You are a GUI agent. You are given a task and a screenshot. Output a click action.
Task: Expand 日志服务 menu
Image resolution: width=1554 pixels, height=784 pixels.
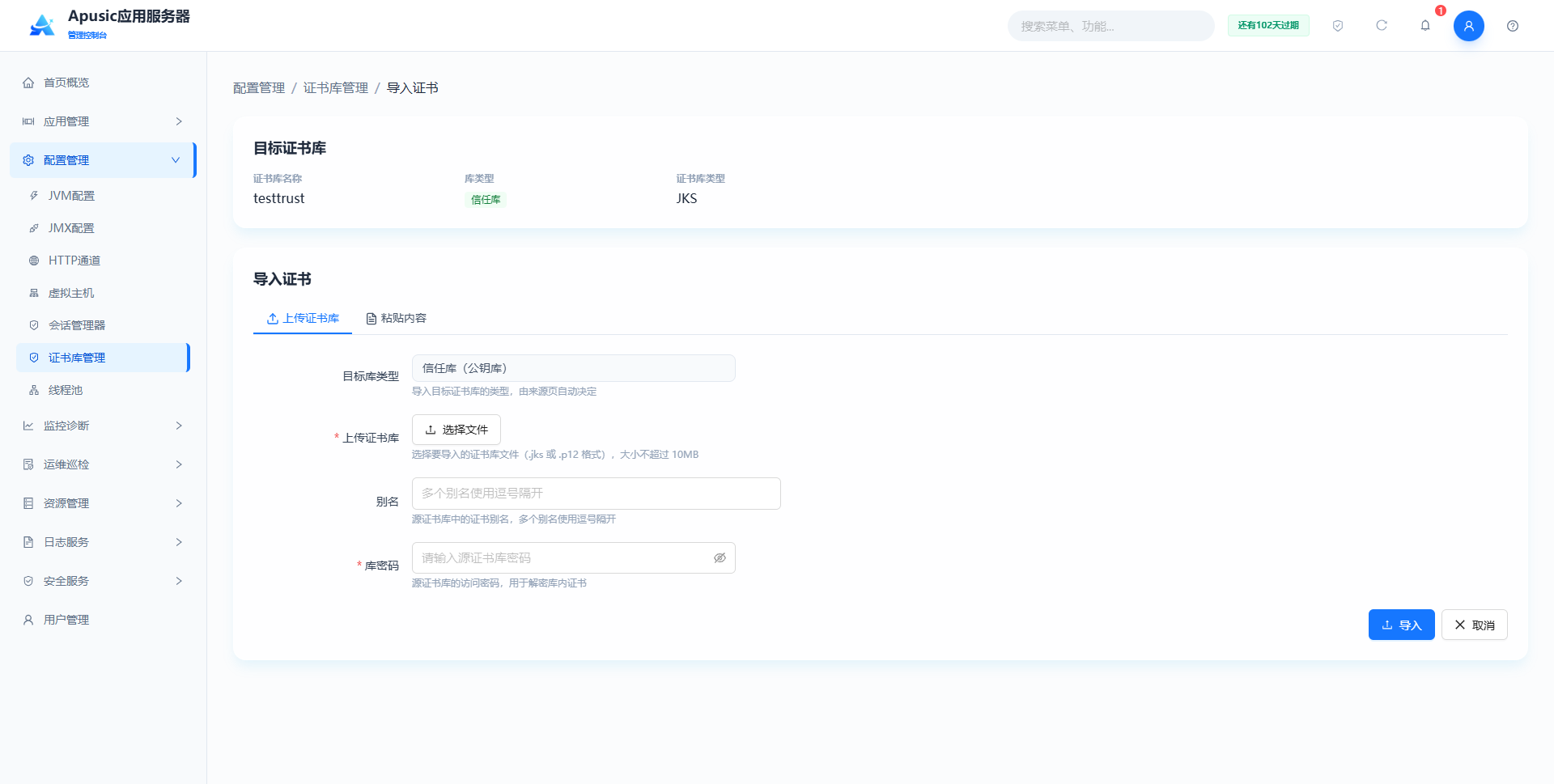(104, 542)
